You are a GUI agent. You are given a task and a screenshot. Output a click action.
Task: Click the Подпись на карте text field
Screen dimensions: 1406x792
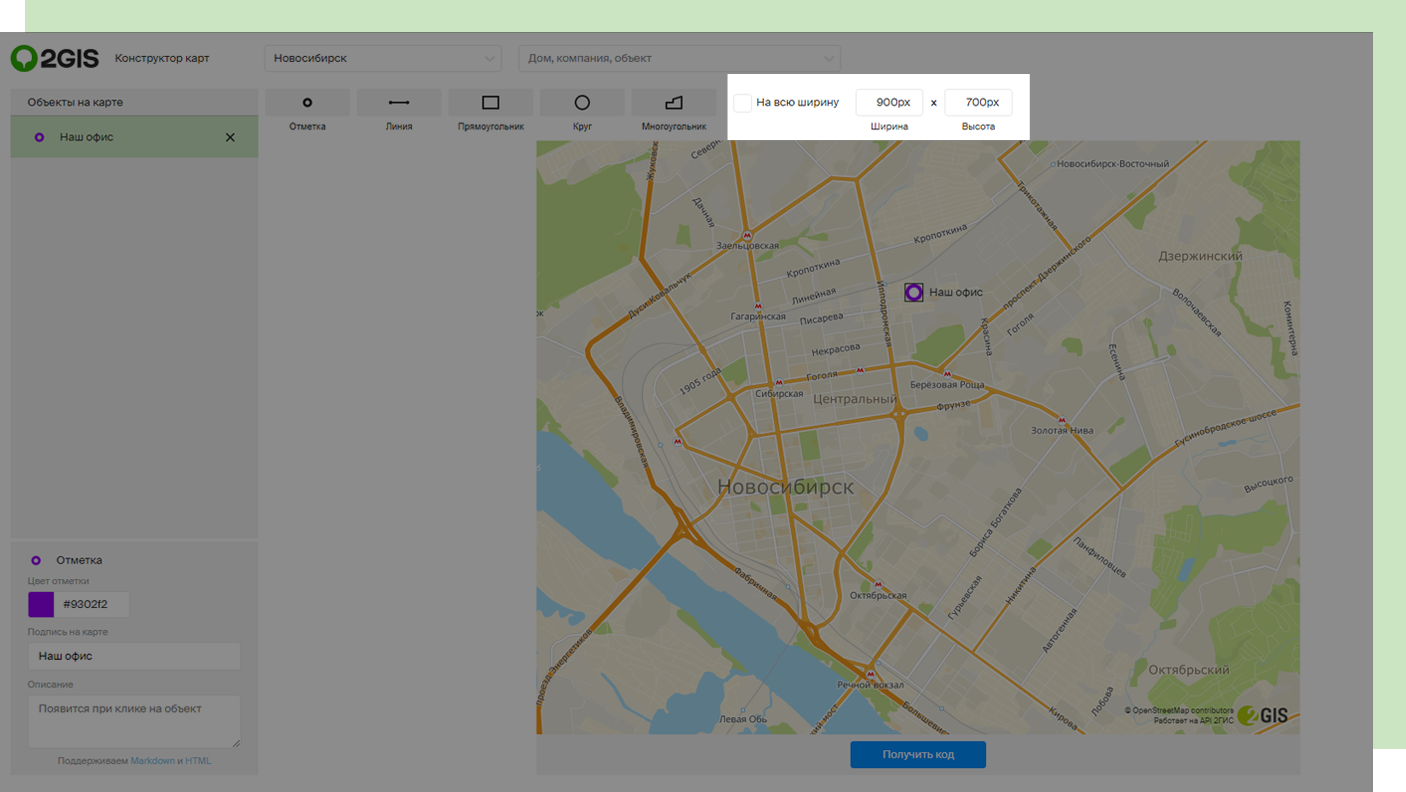pos(134,656)
